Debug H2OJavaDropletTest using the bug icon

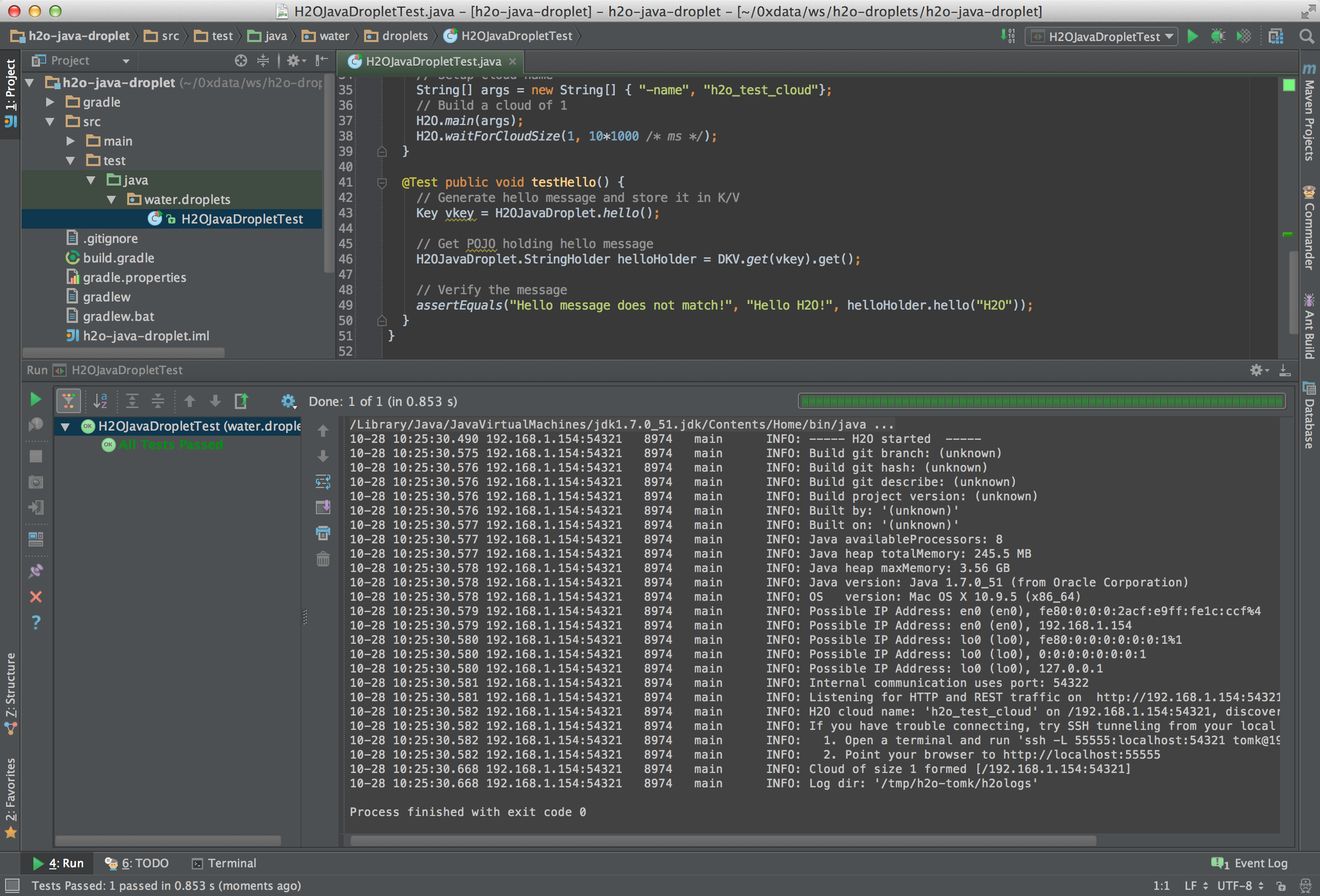(1218, 36)
